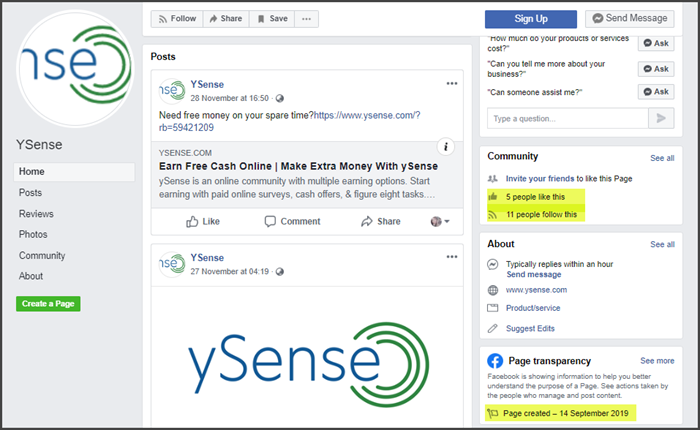This screenshot has height=430, width=700.
Task: Click the Facebook logo in Page transparency
Action: (x=495, y=361)
